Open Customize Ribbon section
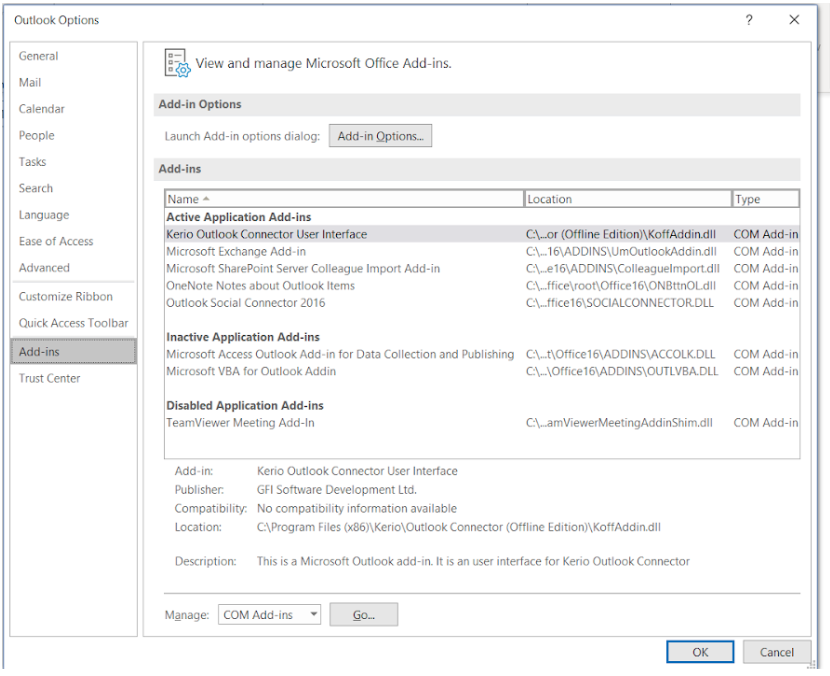830x676 pixels. (66, 297)
